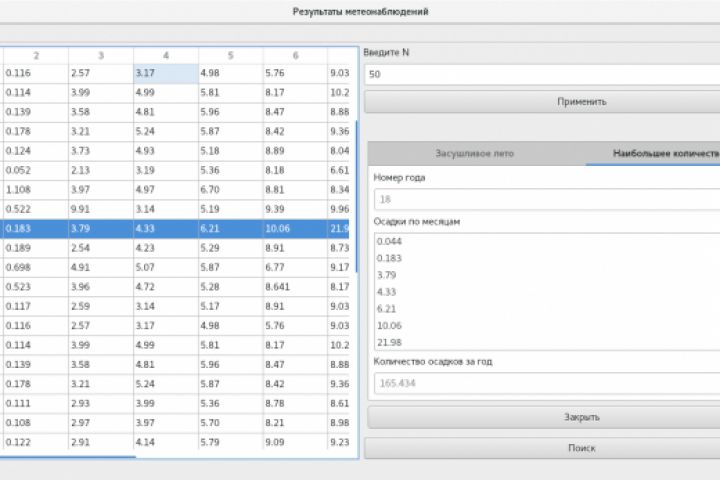
Task: Click the Количество осадков за год field
Action: tap(547, 383)
